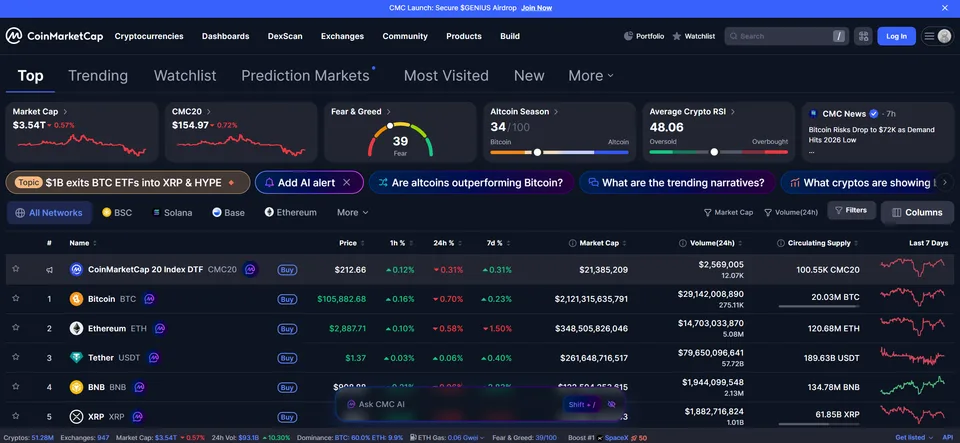This screenshot has width=960, height=443.
Task: Open the Filters button
Action: tap(852, 210)
